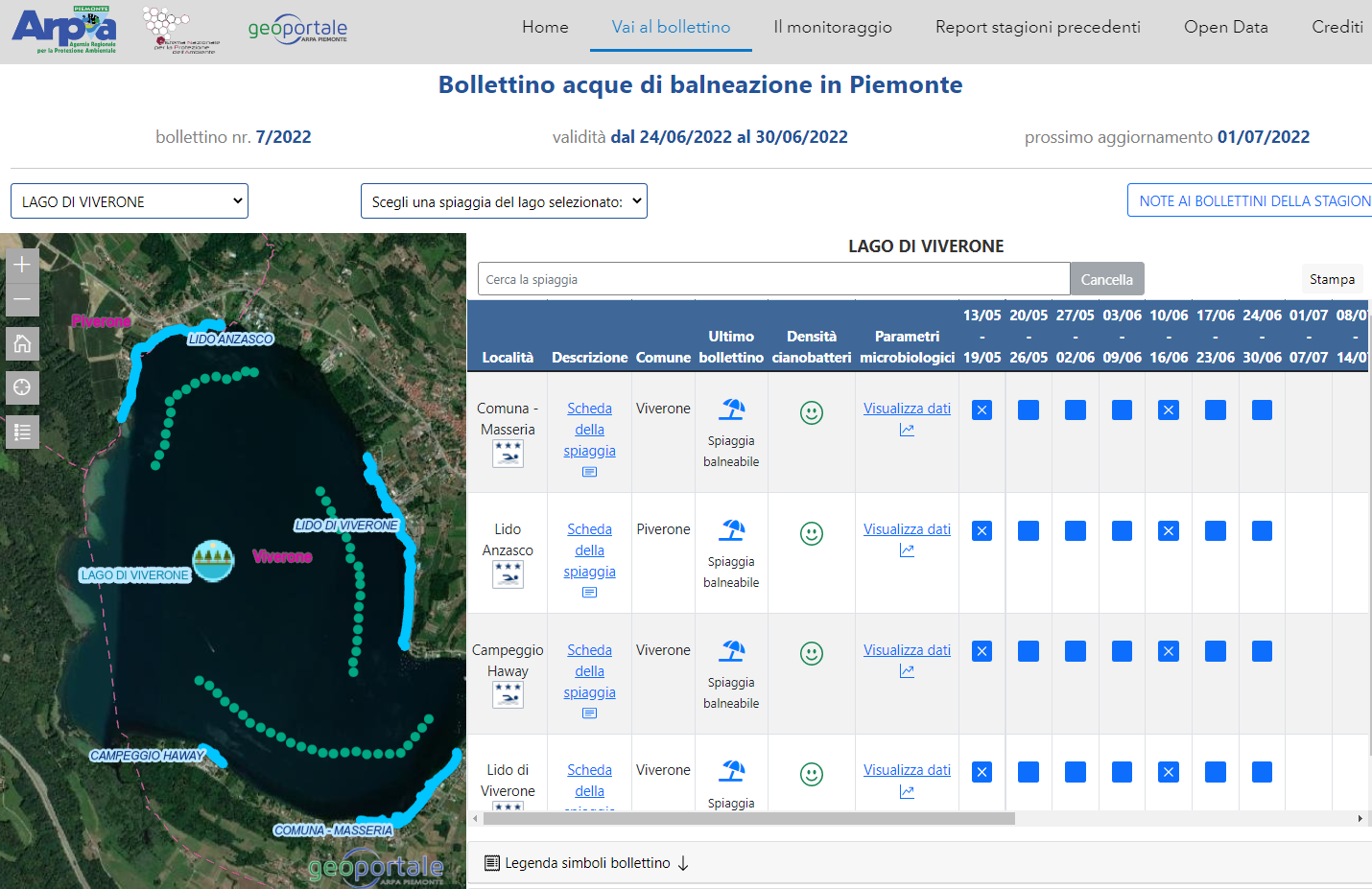Open Scheda della spiaggia for Campeggio Haway

(x=589, y=671)
